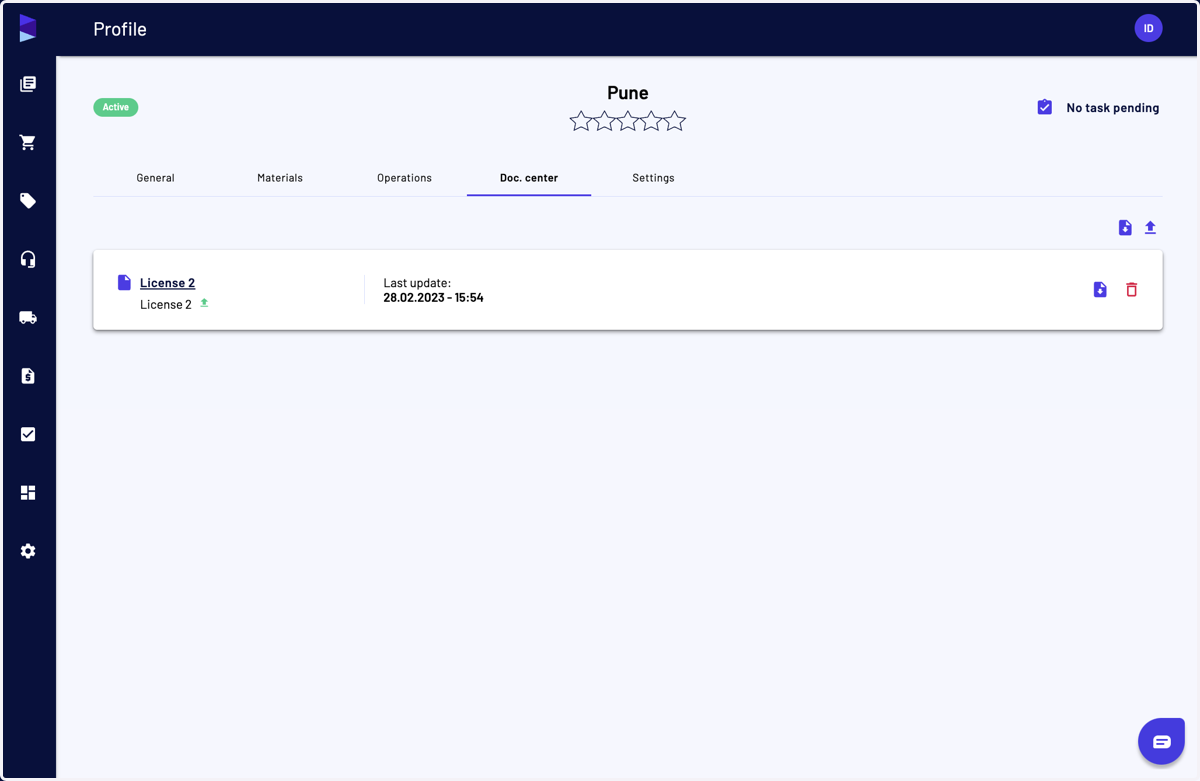
Task: Switch to the Materials tab
Action: (x=280, y=178)
